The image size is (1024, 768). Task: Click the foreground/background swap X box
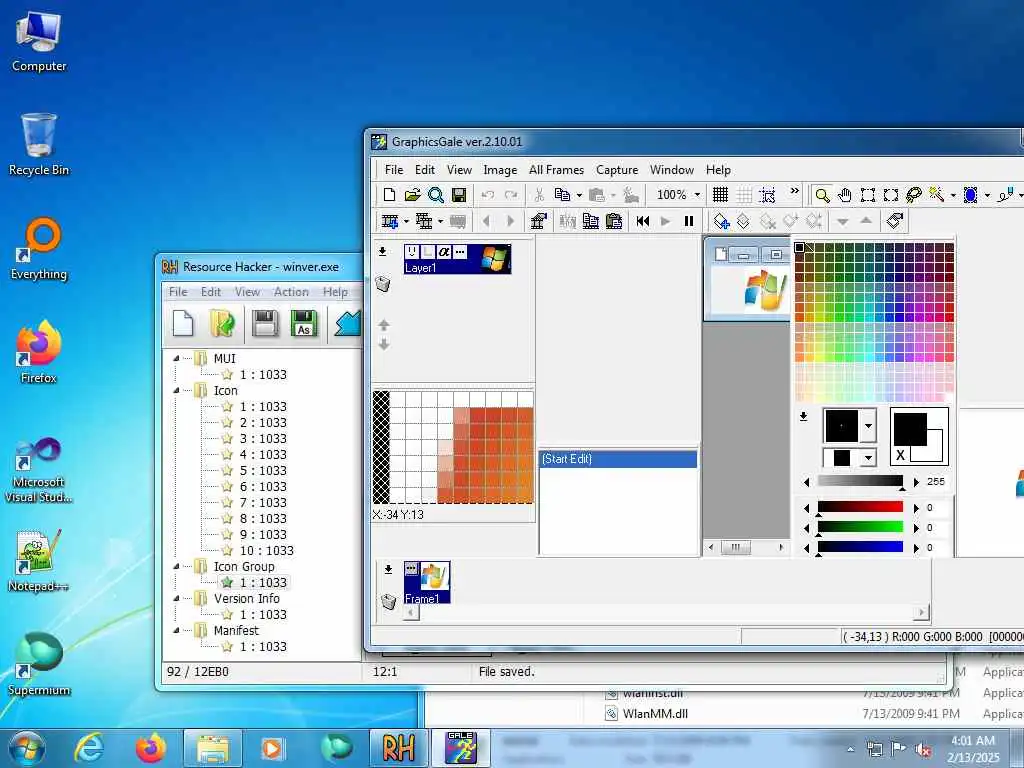pyautogui.click(x=901, y=455)
